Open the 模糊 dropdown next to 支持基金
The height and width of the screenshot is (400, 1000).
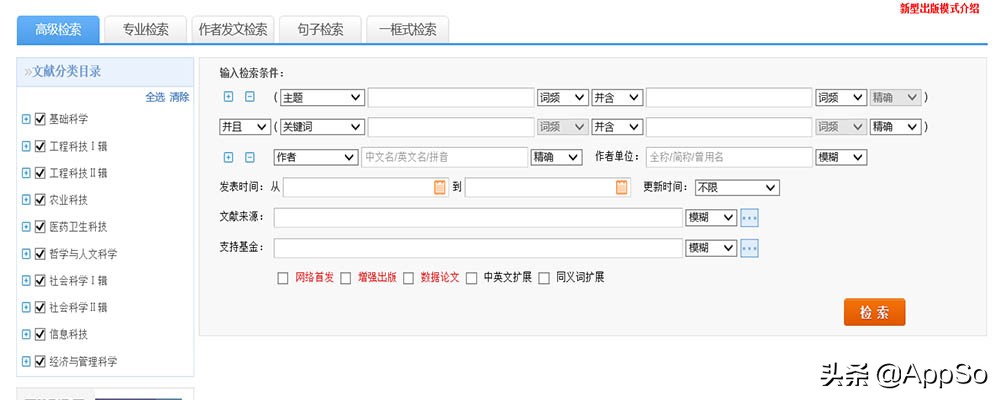point(711,248)
